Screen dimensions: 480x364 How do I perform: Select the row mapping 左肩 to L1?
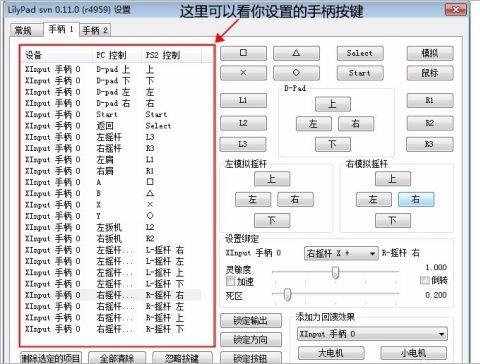(x=112, y=160)
